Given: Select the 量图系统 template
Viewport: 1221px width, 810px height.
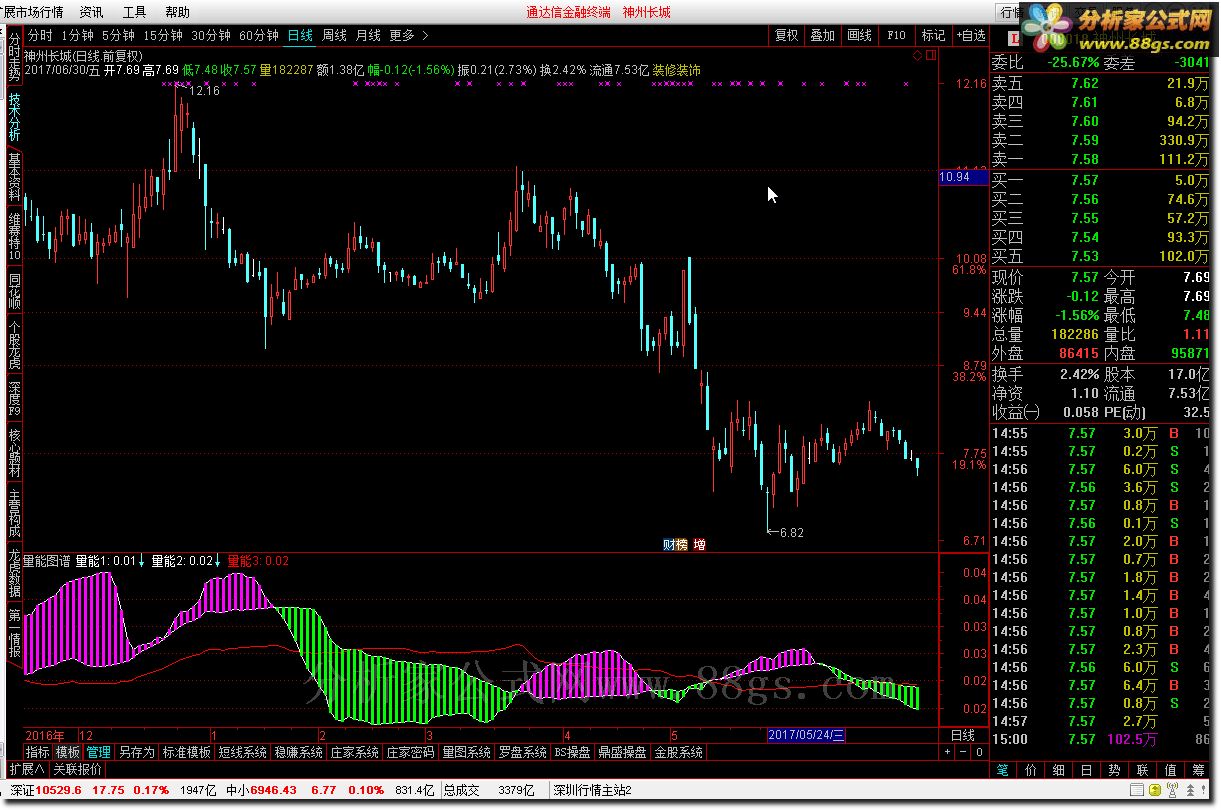Looking at the screenshot, I should [x=467, y=752].
